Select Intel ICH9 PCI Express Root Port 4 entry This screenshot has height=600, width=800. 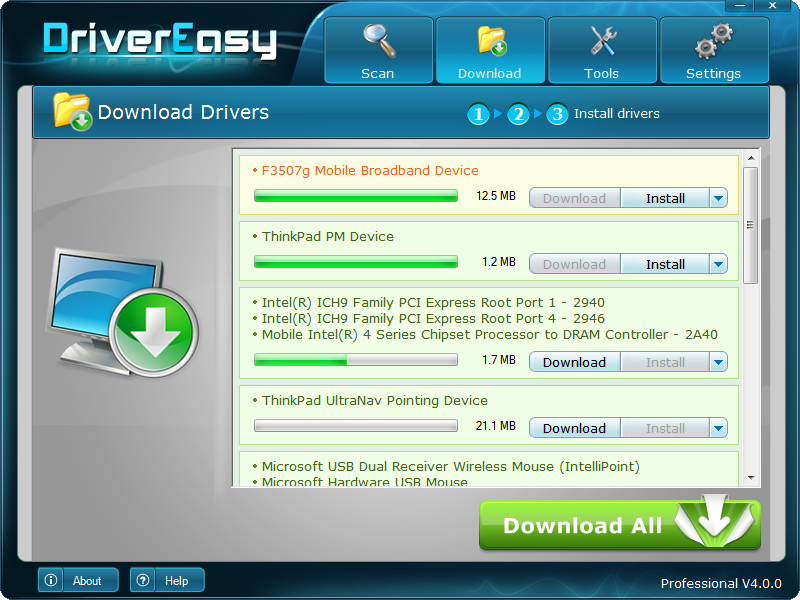(x=433, y=319)
